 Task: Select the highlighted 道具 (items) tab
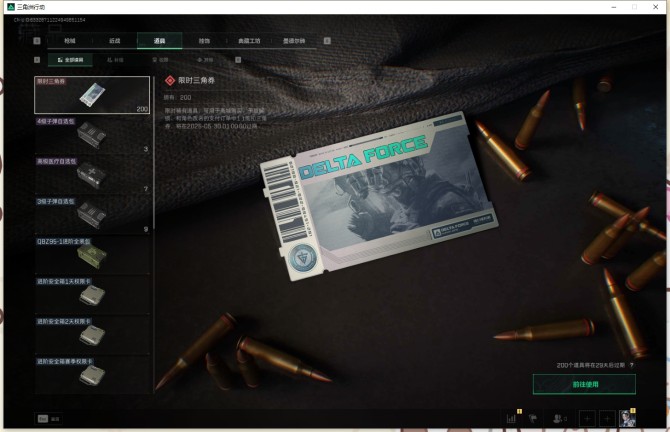click(x=159, y=41)
